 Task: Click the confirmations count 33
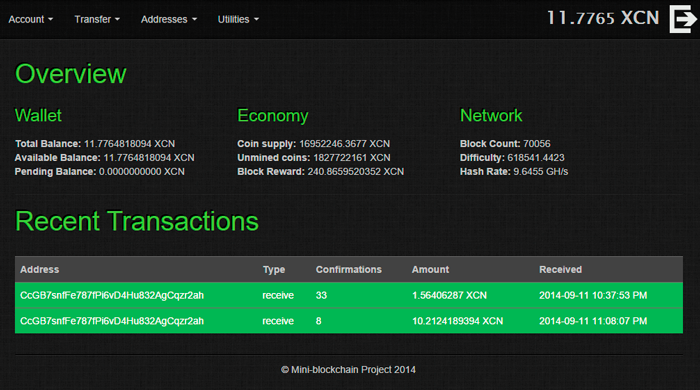[x=321, y=295]
